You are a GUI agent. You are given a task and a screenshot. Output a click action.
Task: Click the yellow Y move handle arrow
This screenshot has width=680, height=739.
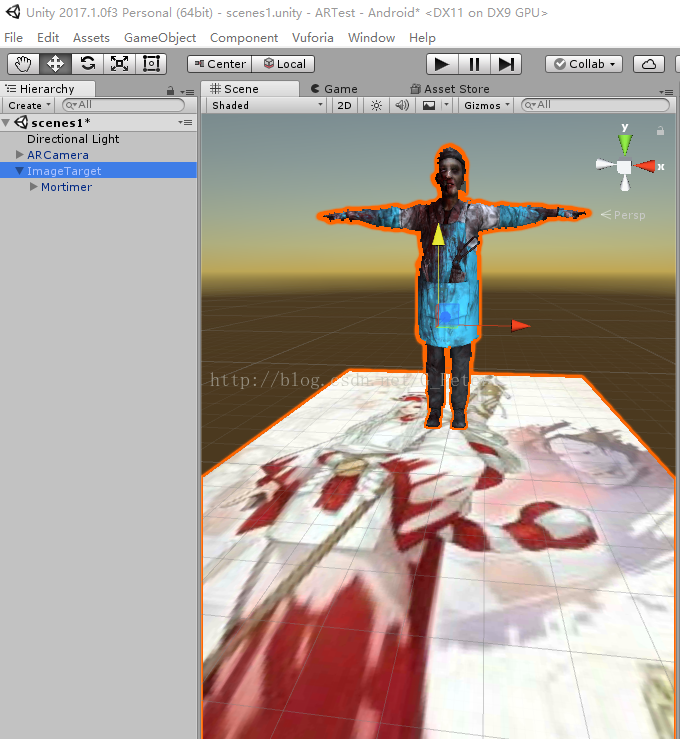click(438, 234)
